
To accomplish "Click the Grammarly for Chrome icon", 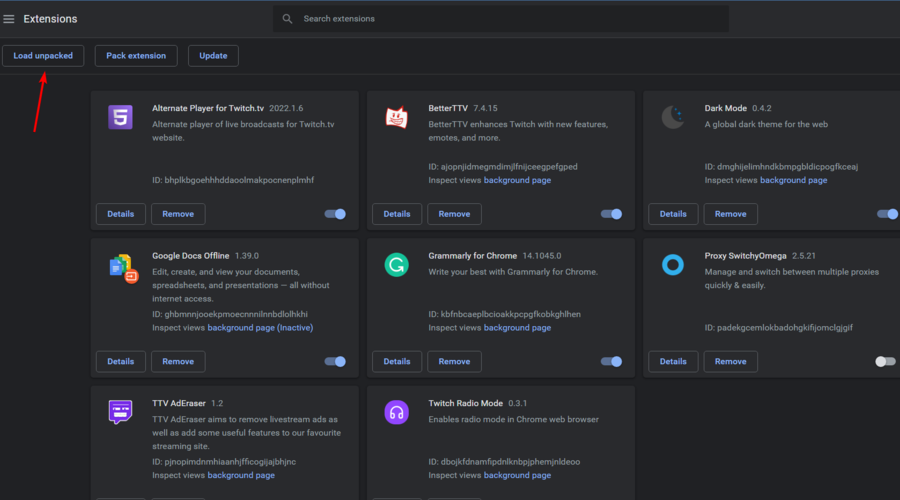I will point(397,265).
